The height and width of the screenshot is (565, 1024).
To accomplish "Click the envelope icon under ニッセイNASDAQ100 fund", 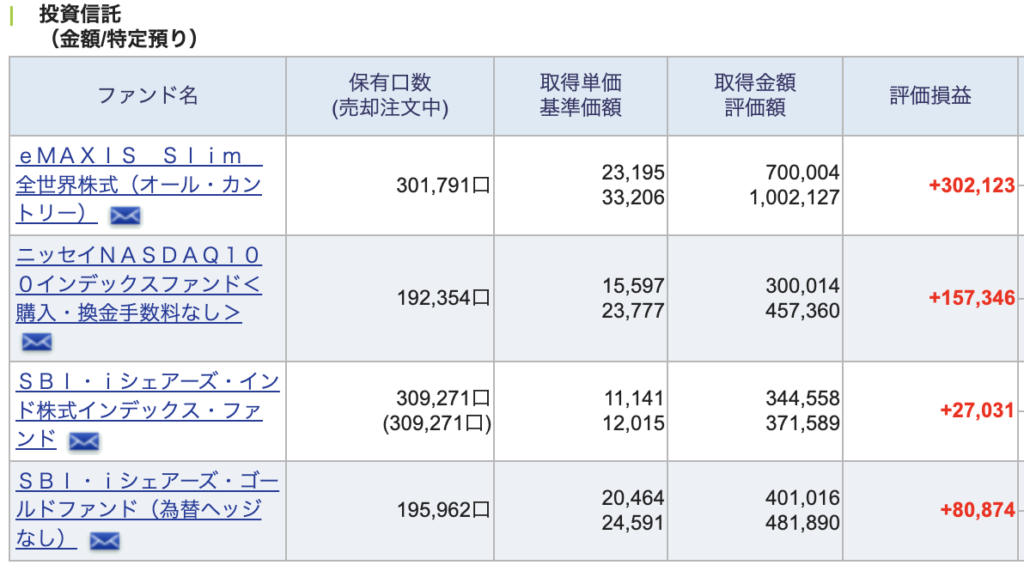I will (x=36, y=342).
